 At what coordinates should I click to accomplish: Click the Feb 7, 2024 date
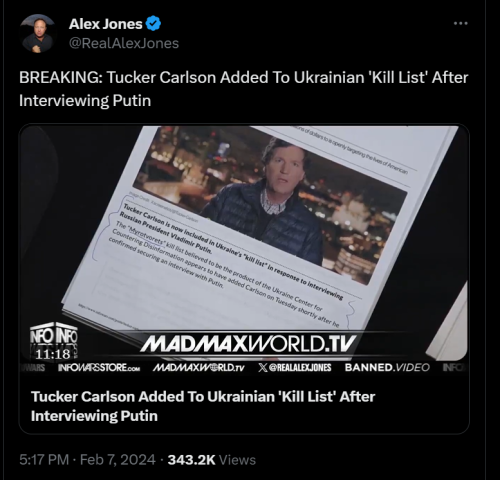click(118, 460)
